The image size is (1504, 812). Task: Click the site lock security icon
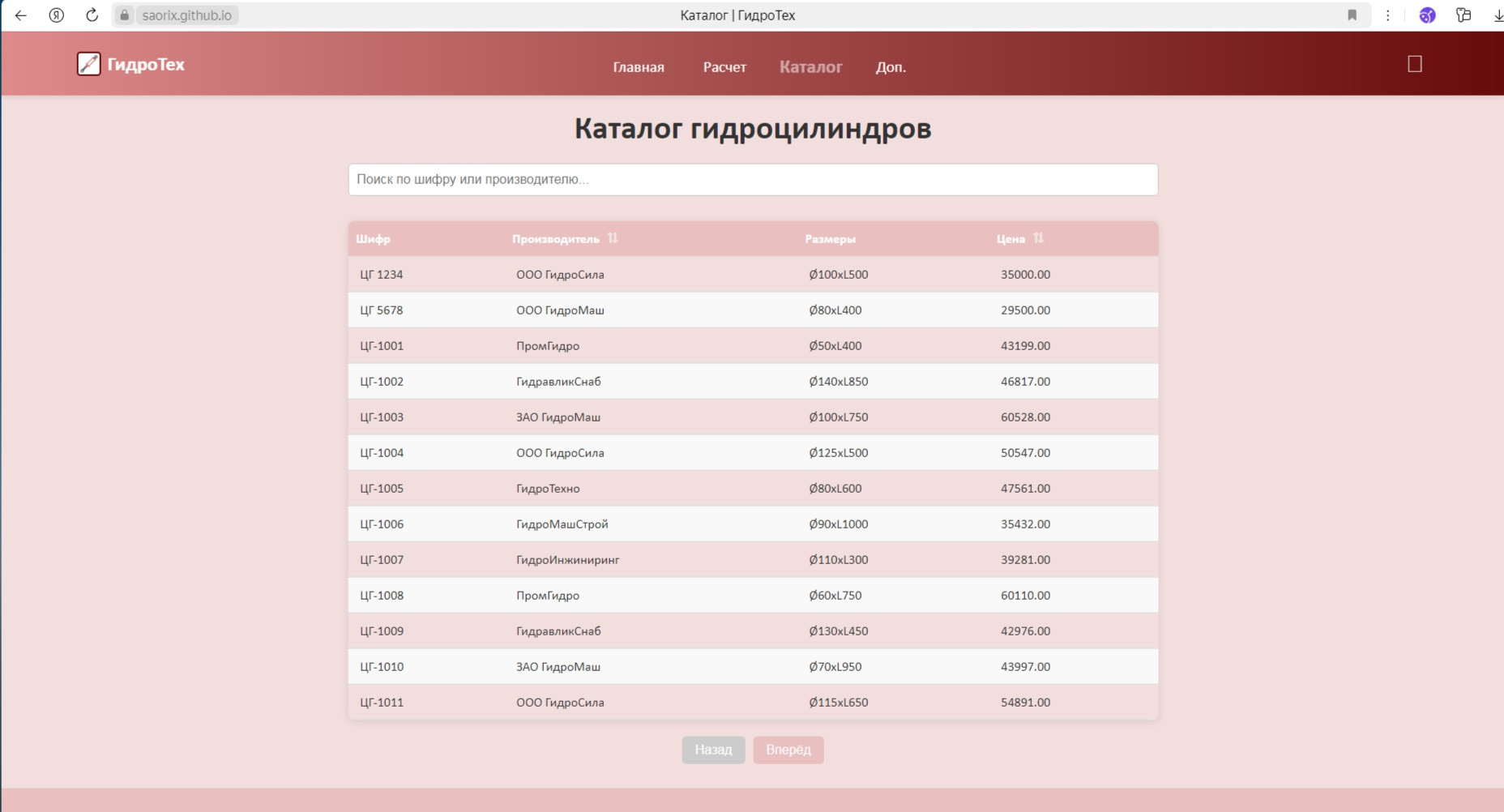pyautogui.click(x=125, y=15)
